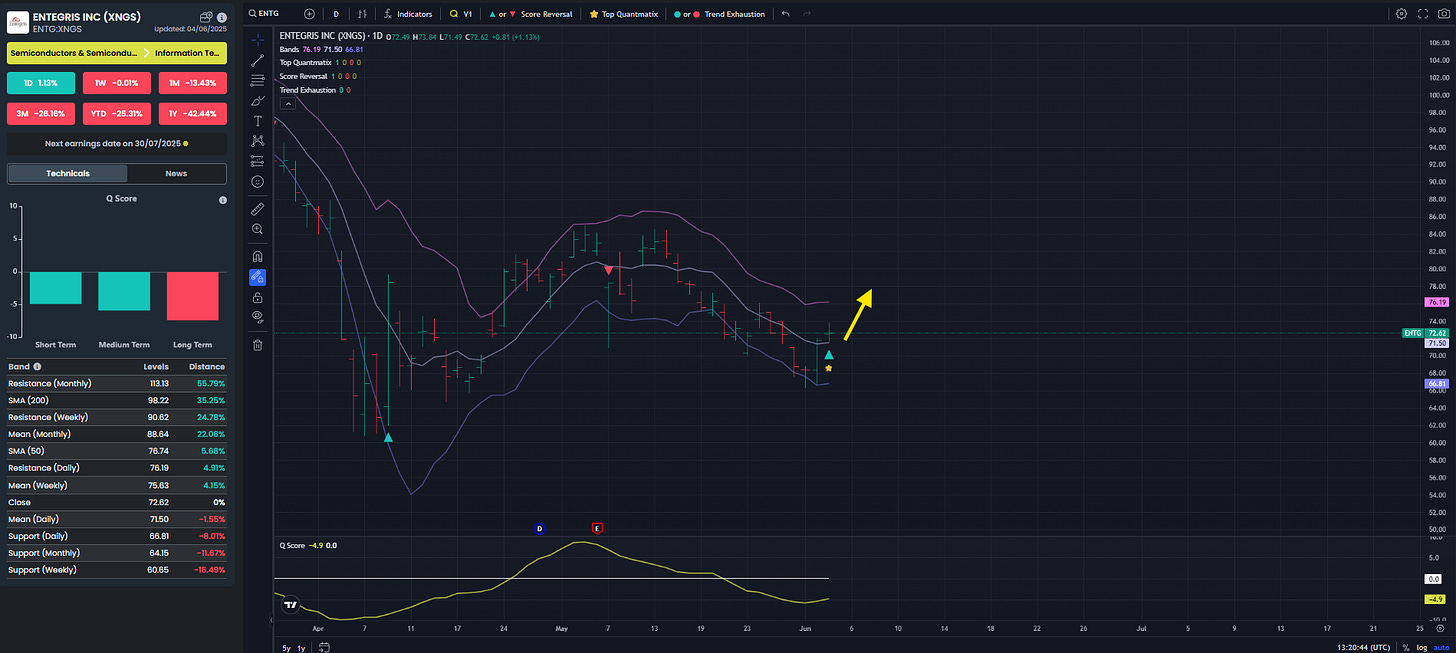The image size is (1456, 653).
Task: Switch to the Technicals tab
Action: click(x=68, y=173)
